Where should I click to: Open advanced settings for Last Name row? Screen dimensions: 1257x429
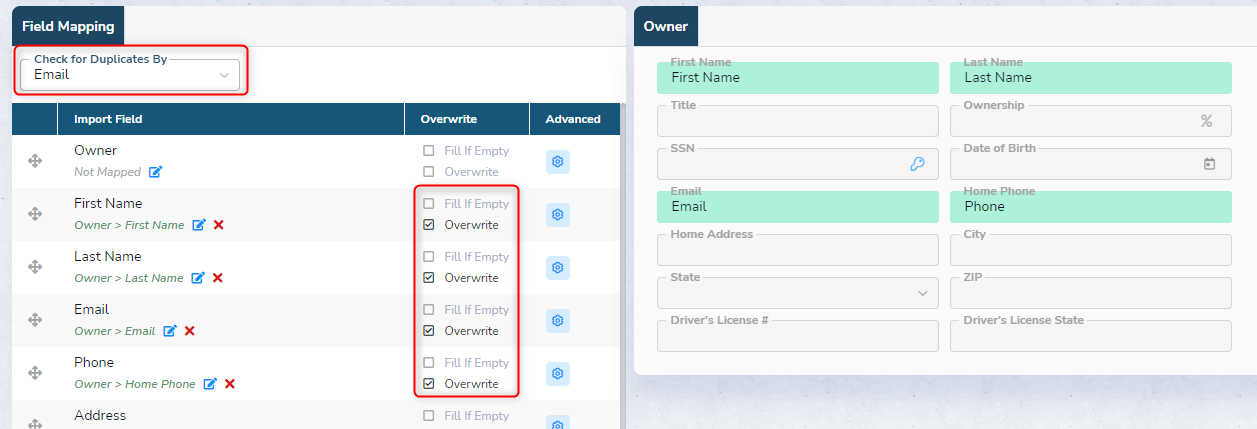pos(558,268)
